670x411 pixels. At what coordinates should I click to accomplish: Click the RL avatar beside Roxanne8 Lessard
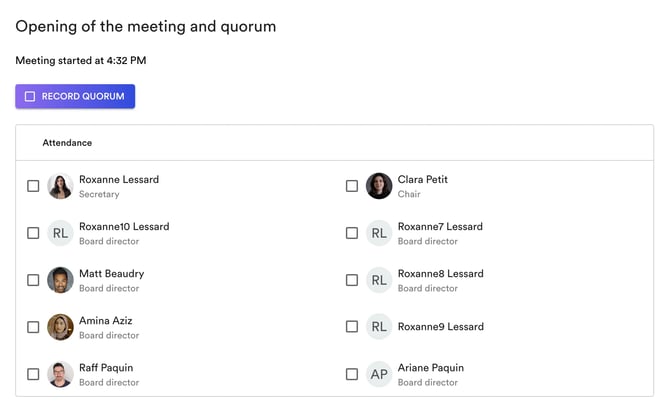coord(379,280)
